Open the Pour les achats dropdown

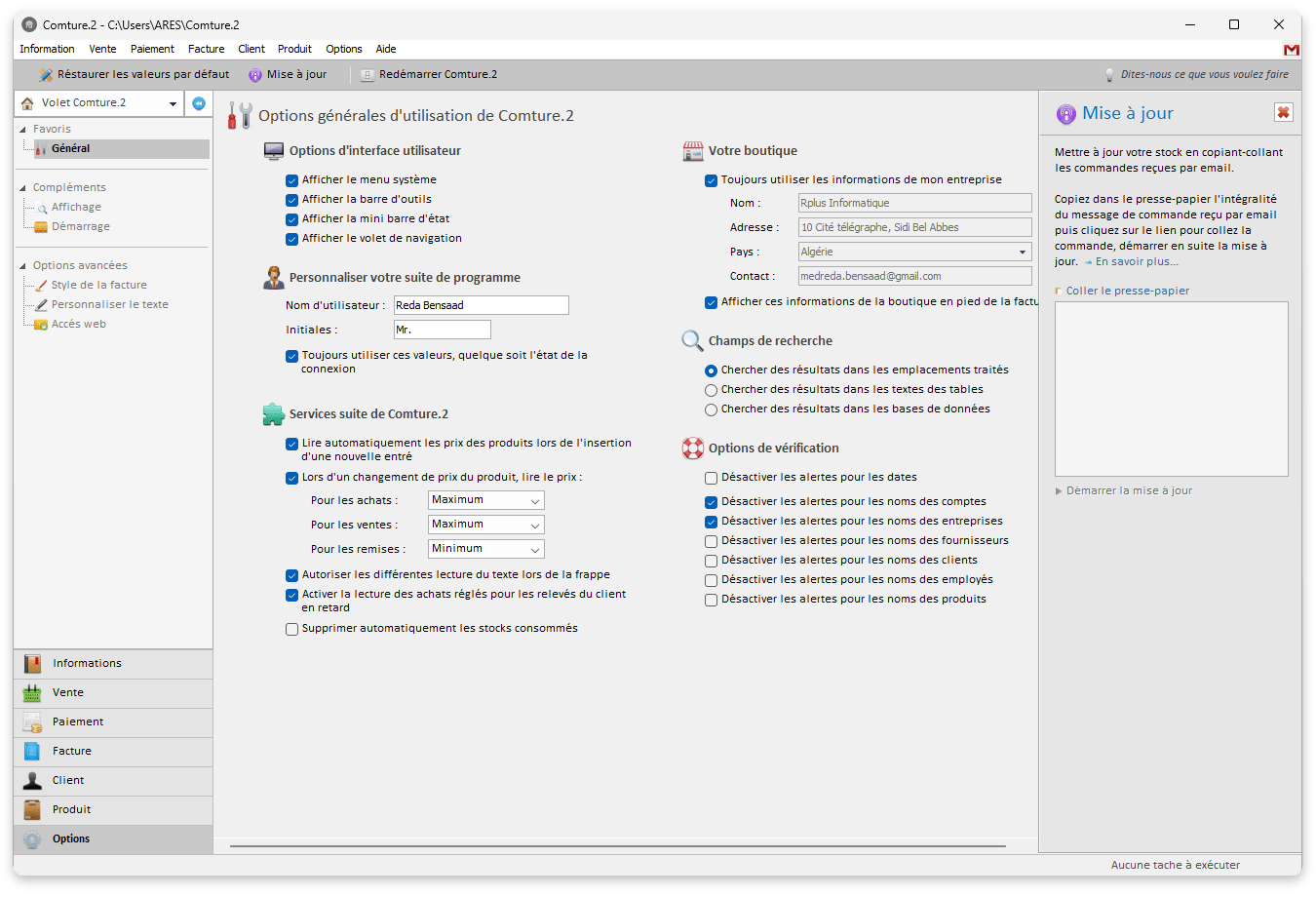click(x=485, y=500)
